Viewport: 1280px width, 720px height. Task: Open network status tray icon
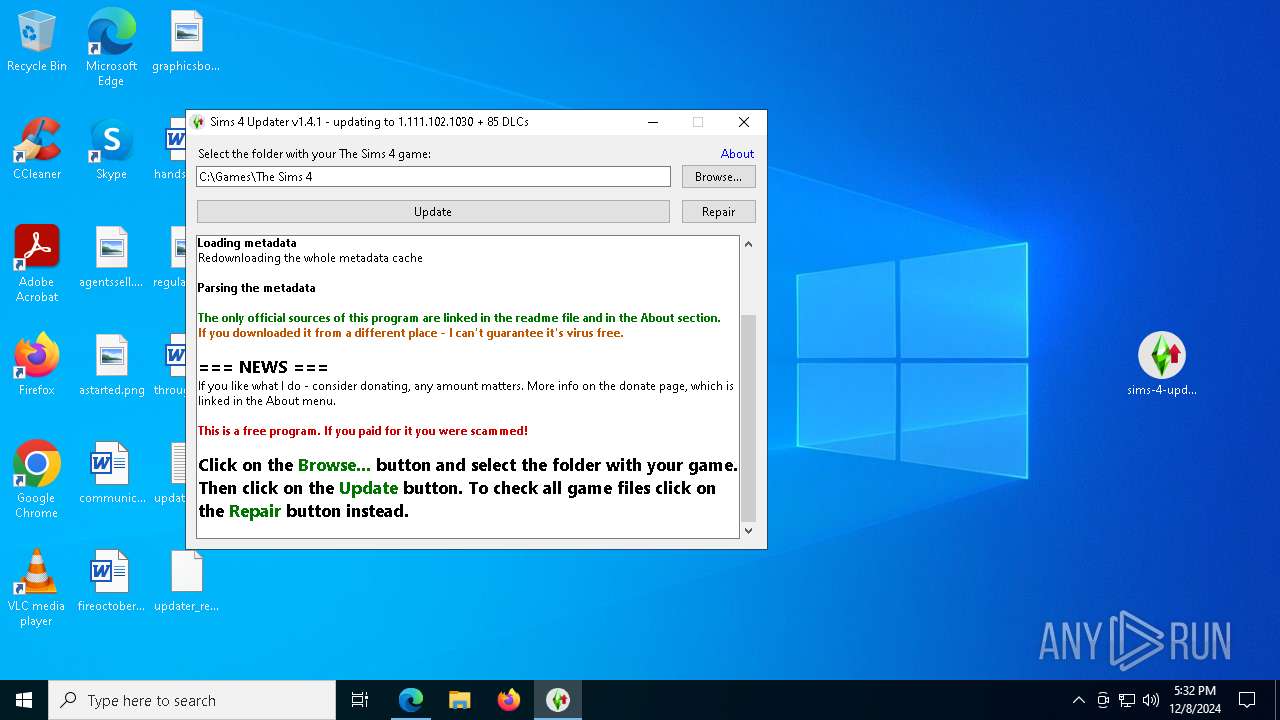click(x=1127, y=700)
